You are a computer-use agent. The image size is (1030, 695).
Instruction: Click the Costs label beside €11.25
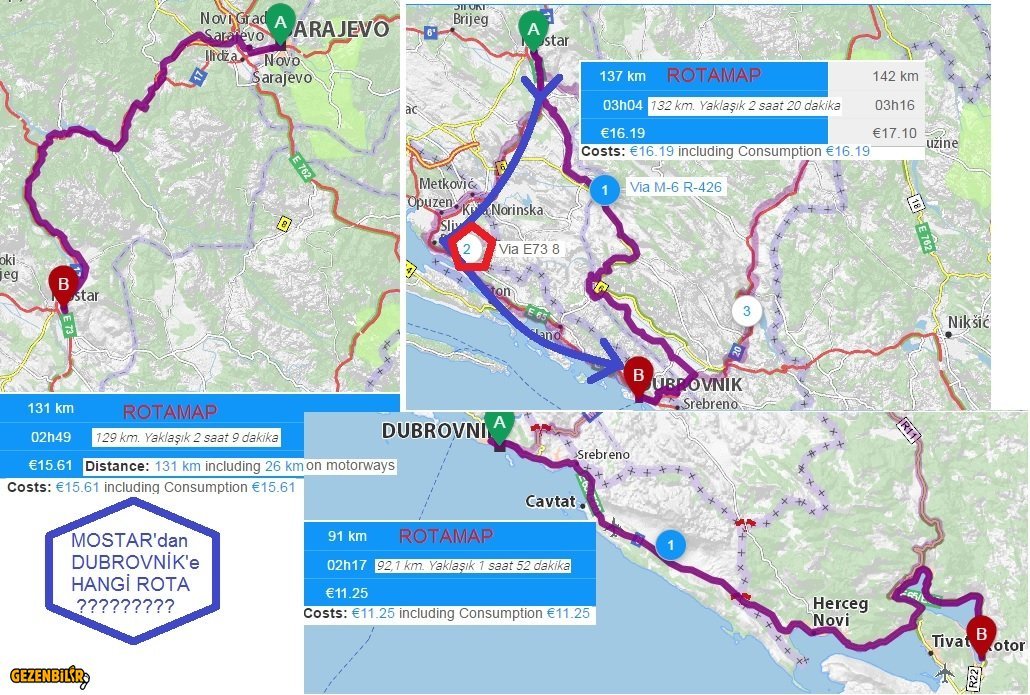coord(325,614)
